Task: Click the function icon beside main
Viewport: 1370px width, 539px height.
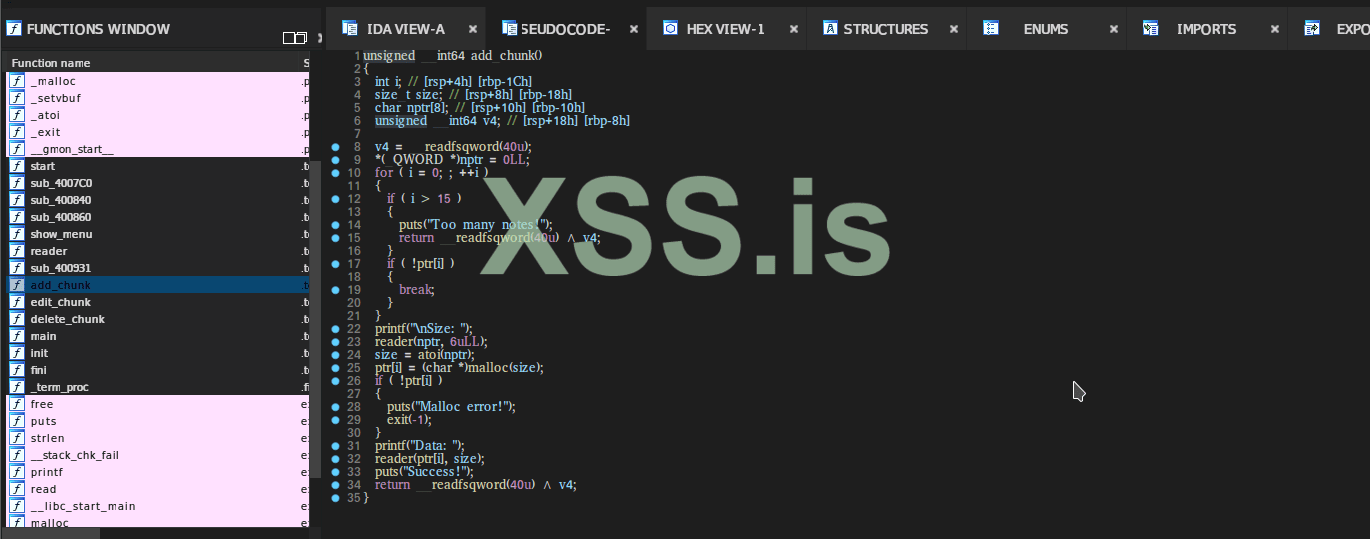Action: click(x=17, y=336)
